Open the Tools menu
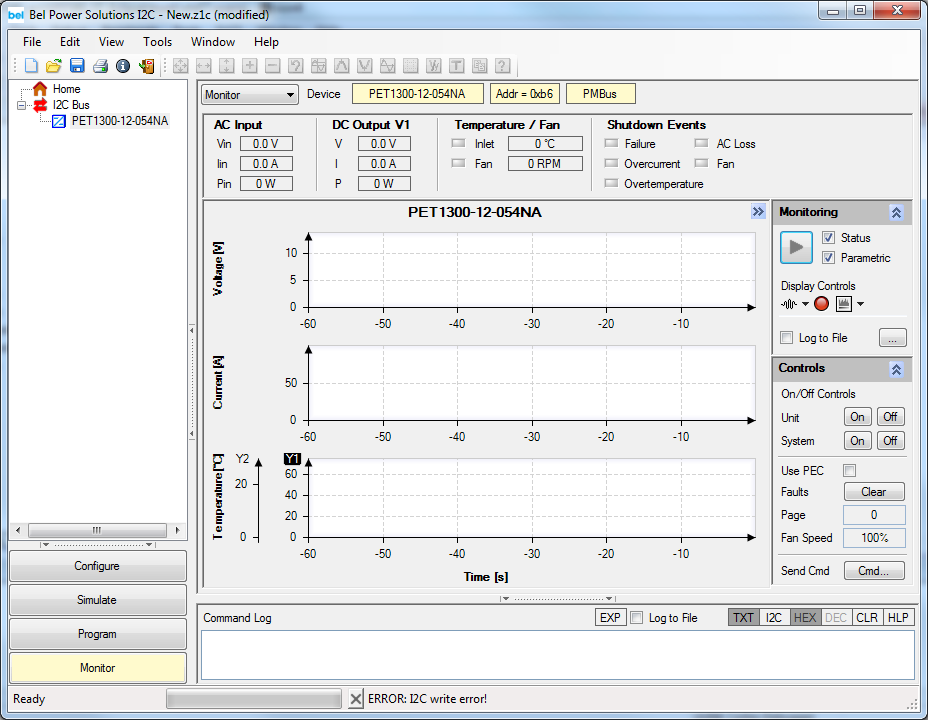 point(157,42)
